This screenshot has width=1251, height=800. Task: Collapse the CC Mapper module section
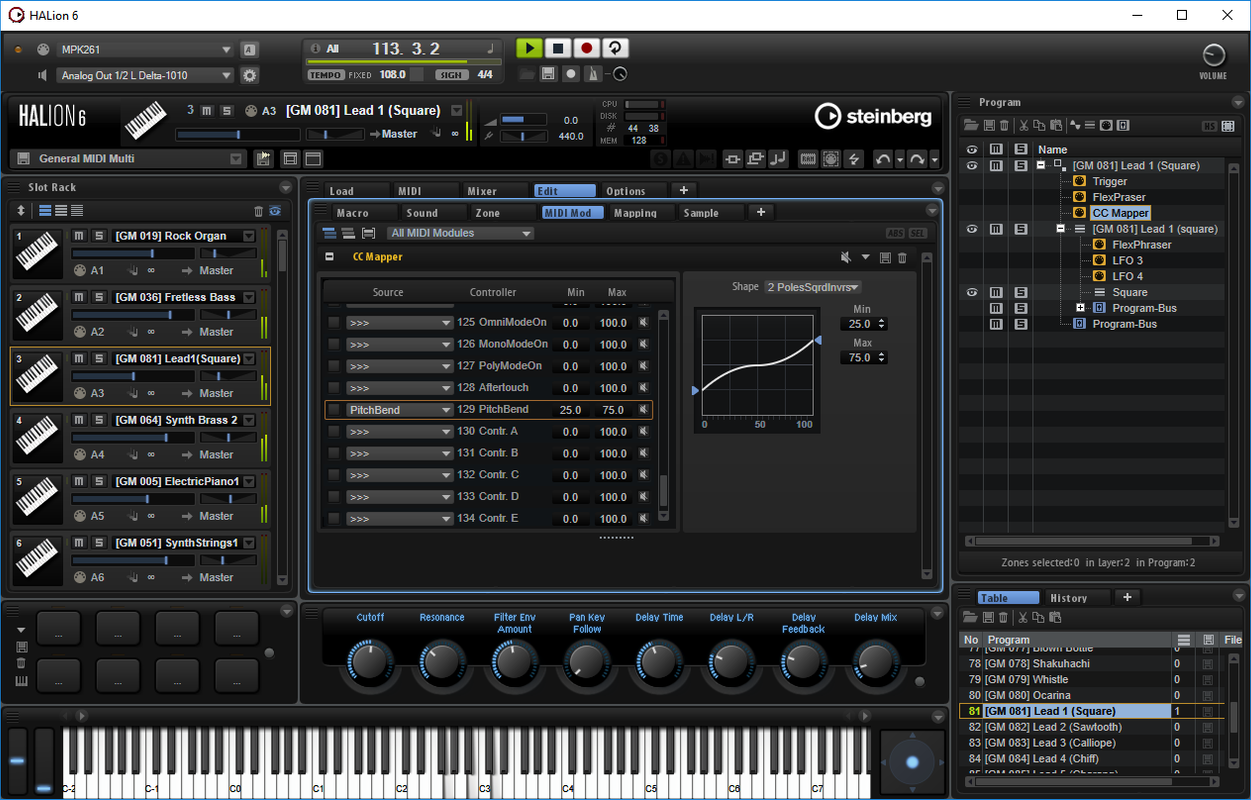coord(329,257)
